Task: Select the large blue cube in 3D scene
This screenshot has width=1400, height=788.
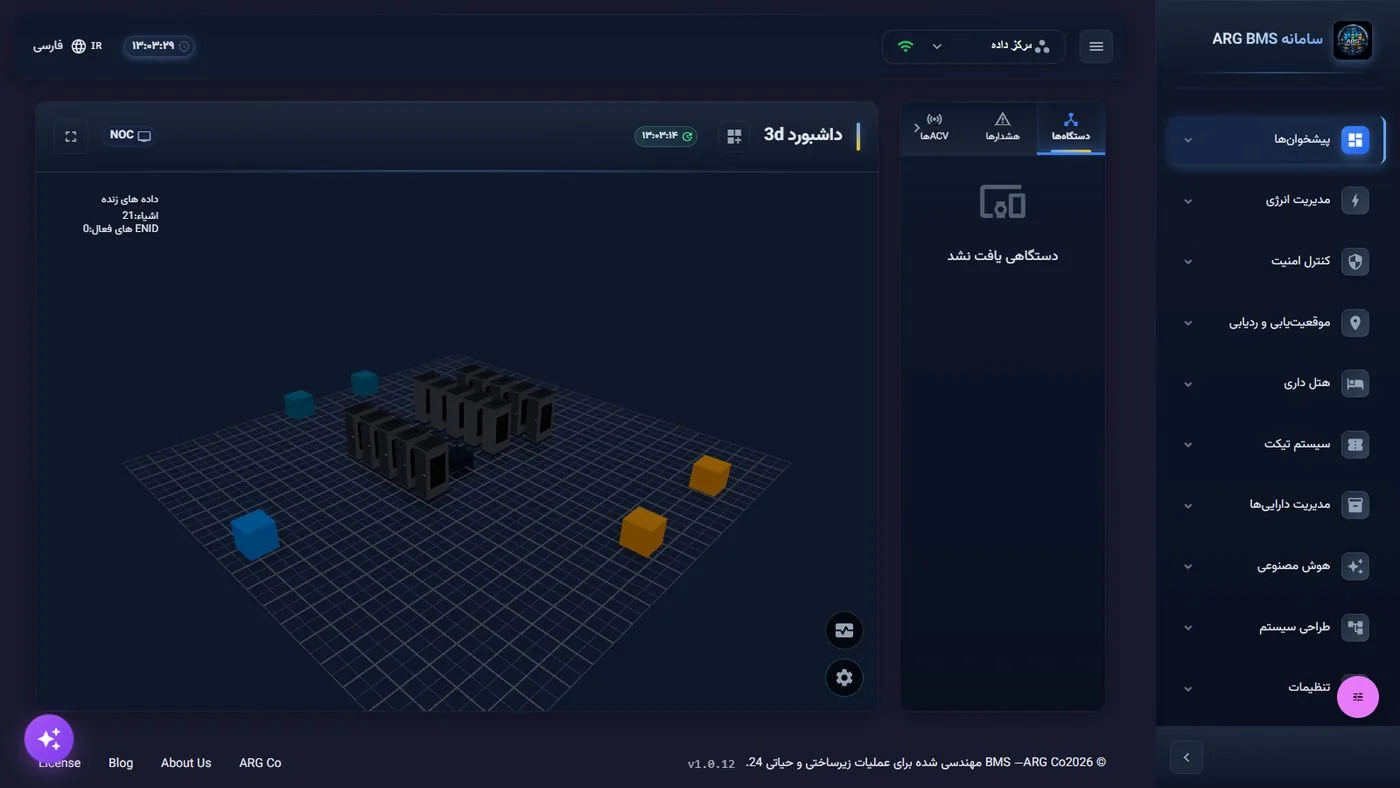Action: tap(255, 534)
